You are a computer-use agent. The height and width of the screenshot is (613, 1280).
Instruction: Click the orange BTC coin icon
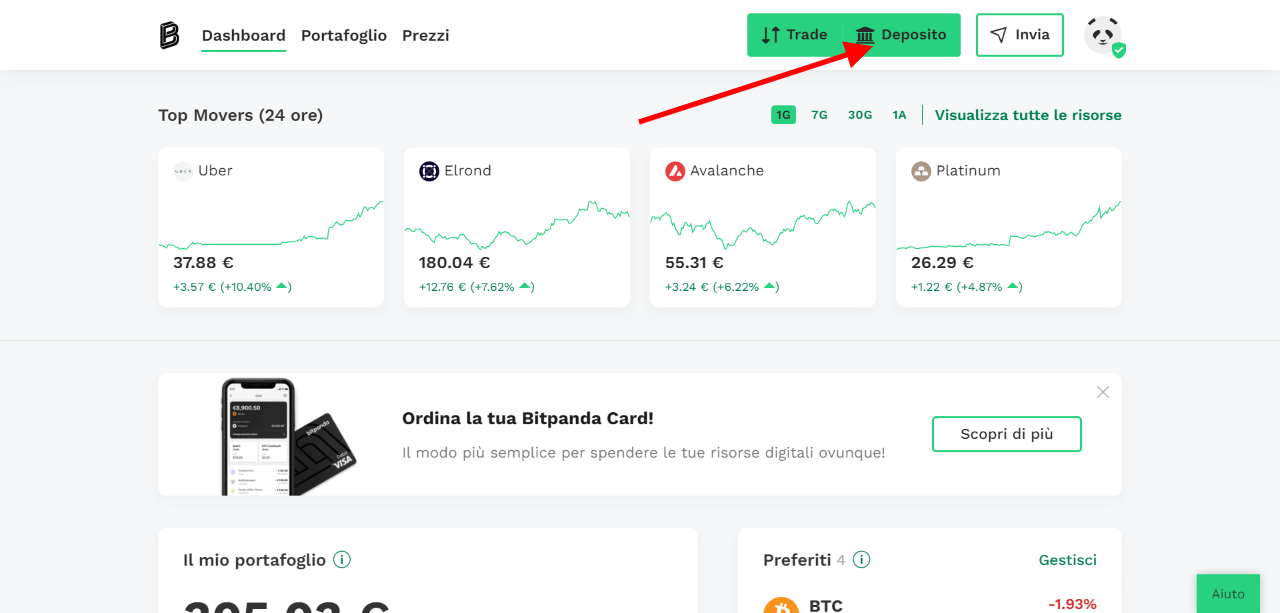click(x=781, y=605)
